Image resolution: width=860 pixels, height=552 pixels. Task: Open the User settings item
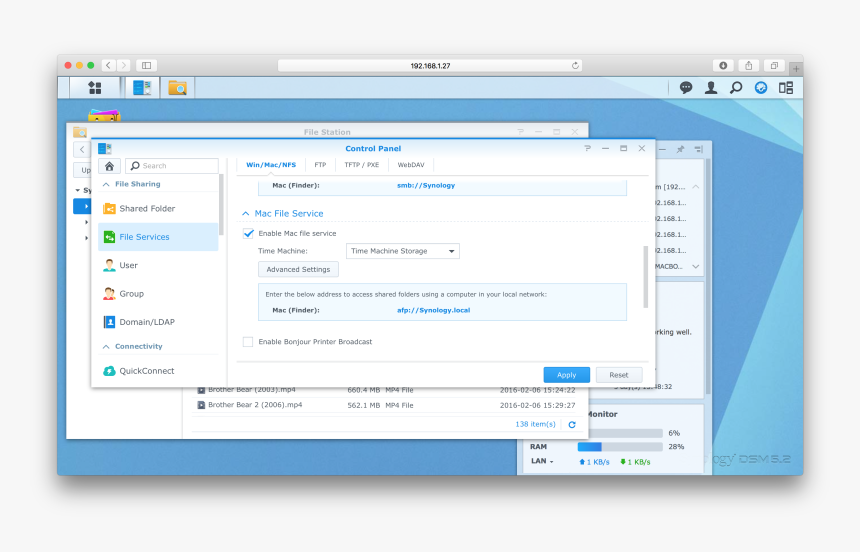158,266
